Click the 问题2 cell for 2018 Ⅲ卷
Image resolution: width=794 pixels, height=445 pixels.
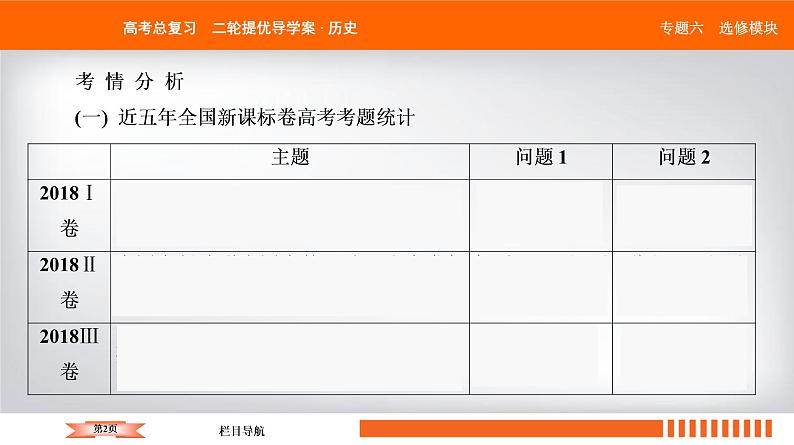[x=684, y=357]
